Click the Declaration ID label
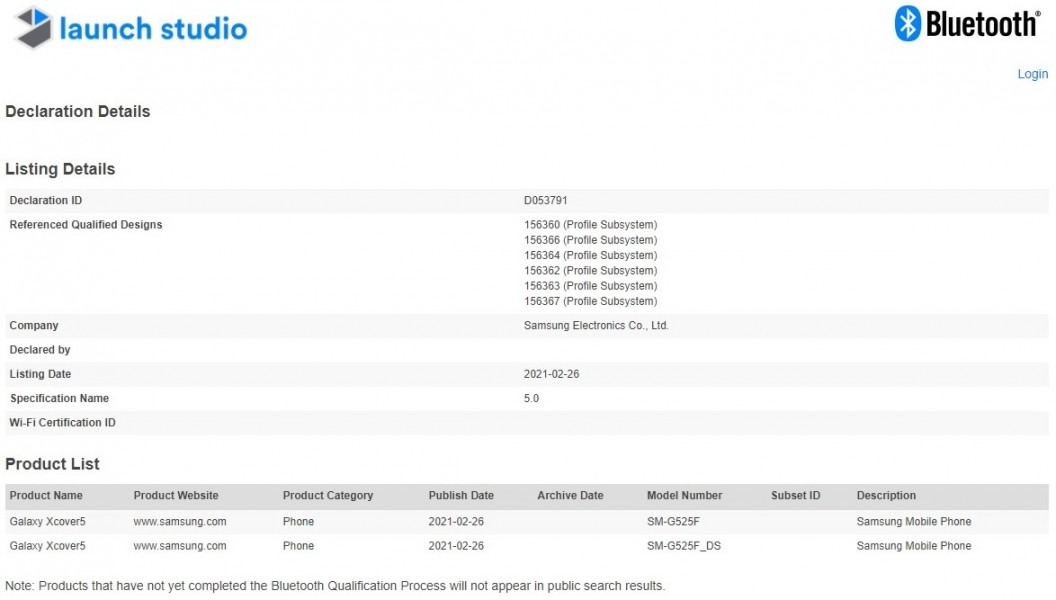Screen dimensions: 1056x600 click(46, 201)
